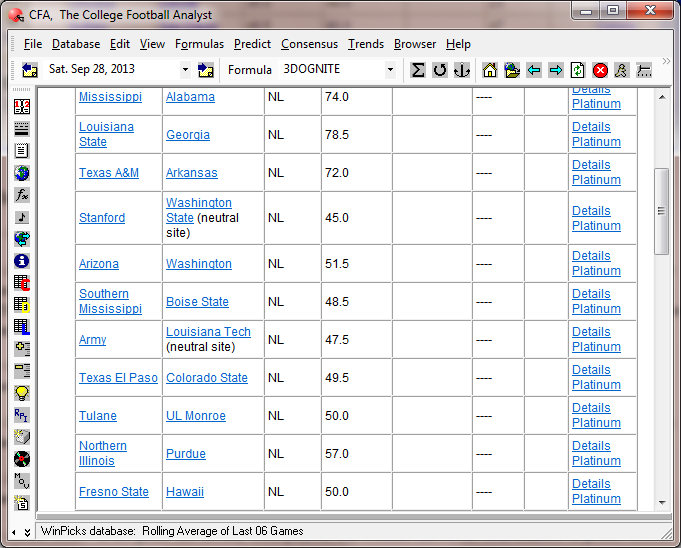681x548 pixels.
Task: Open the Formula dropdown showing 3DOGNITE
Action: 390,69
